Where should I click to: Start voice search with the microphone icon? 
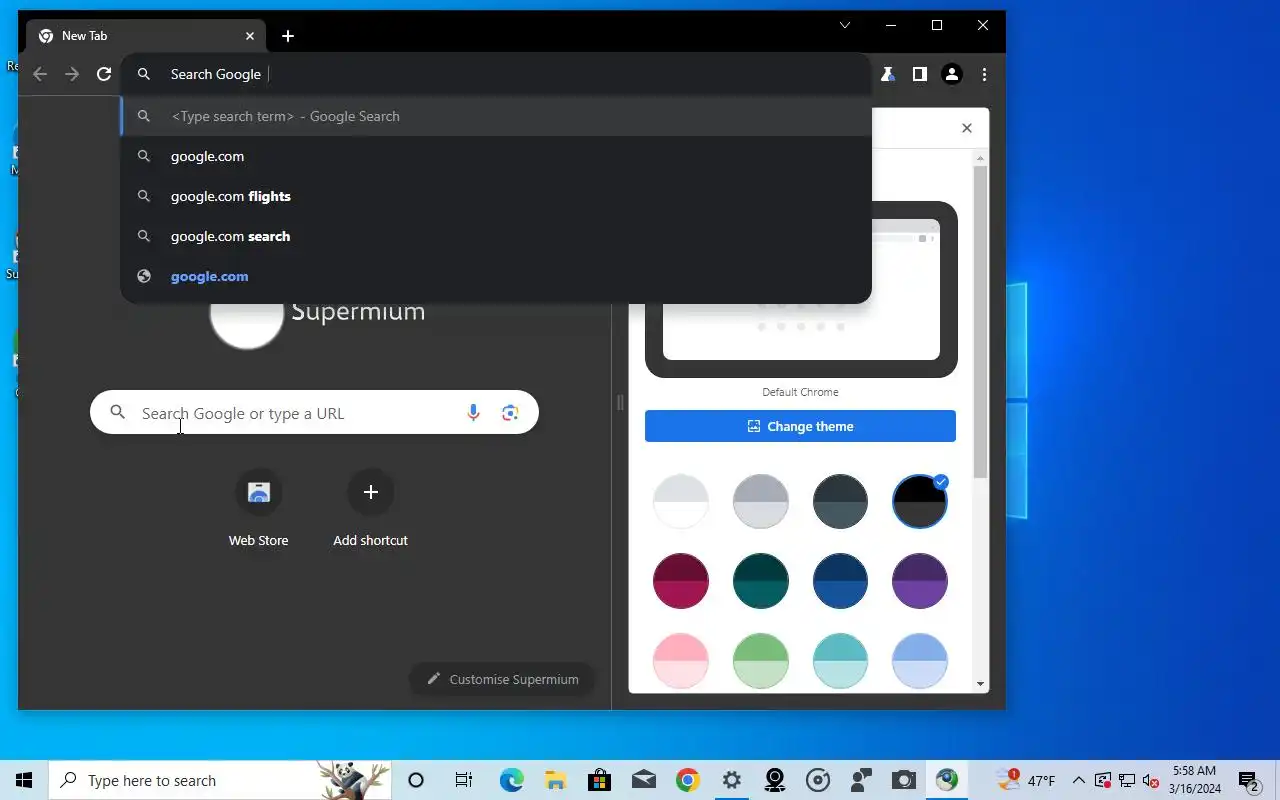(473, 413)
